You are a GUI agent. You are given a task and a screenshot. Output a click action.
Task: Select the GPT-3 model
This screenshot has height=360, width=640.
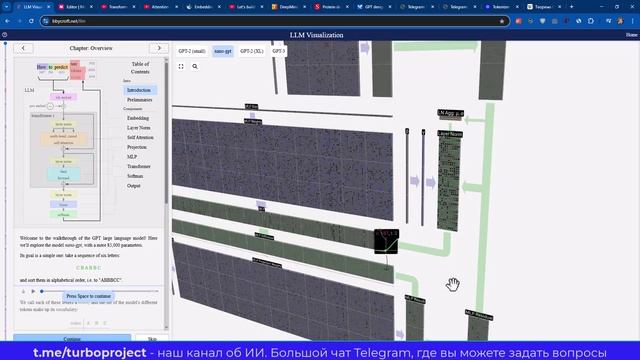(278, 51)
